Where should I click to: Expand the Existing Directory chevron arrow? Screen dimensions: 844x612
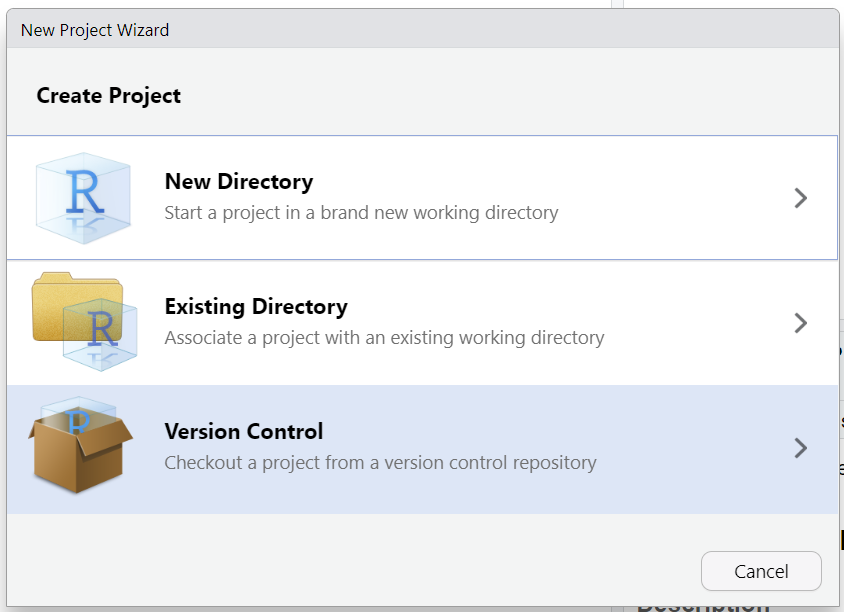(800, 323)
